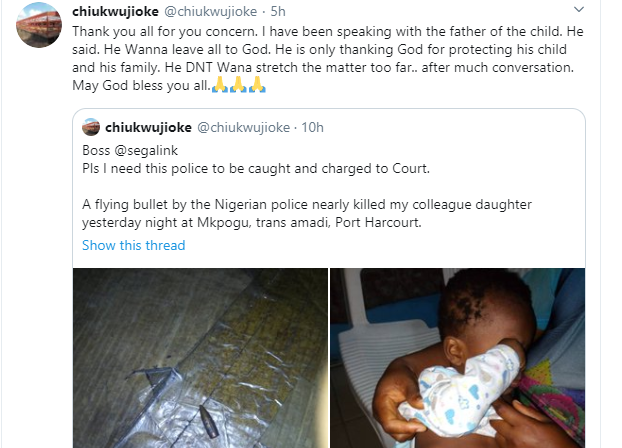Enlarge the bullet photo on the left
This screenshot has height=448, width=622.
coord(198,358)
